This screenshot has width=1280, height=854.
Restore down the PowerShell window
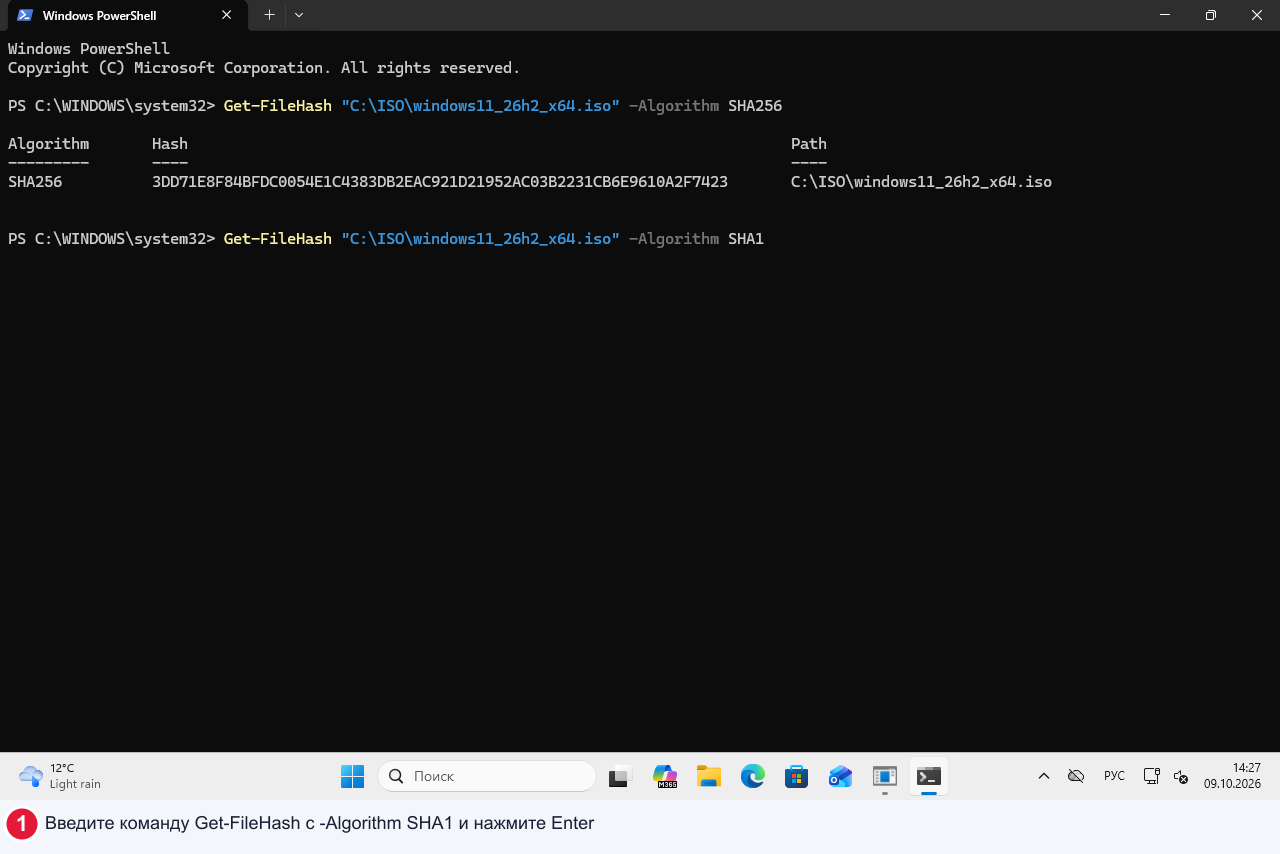1211,15
